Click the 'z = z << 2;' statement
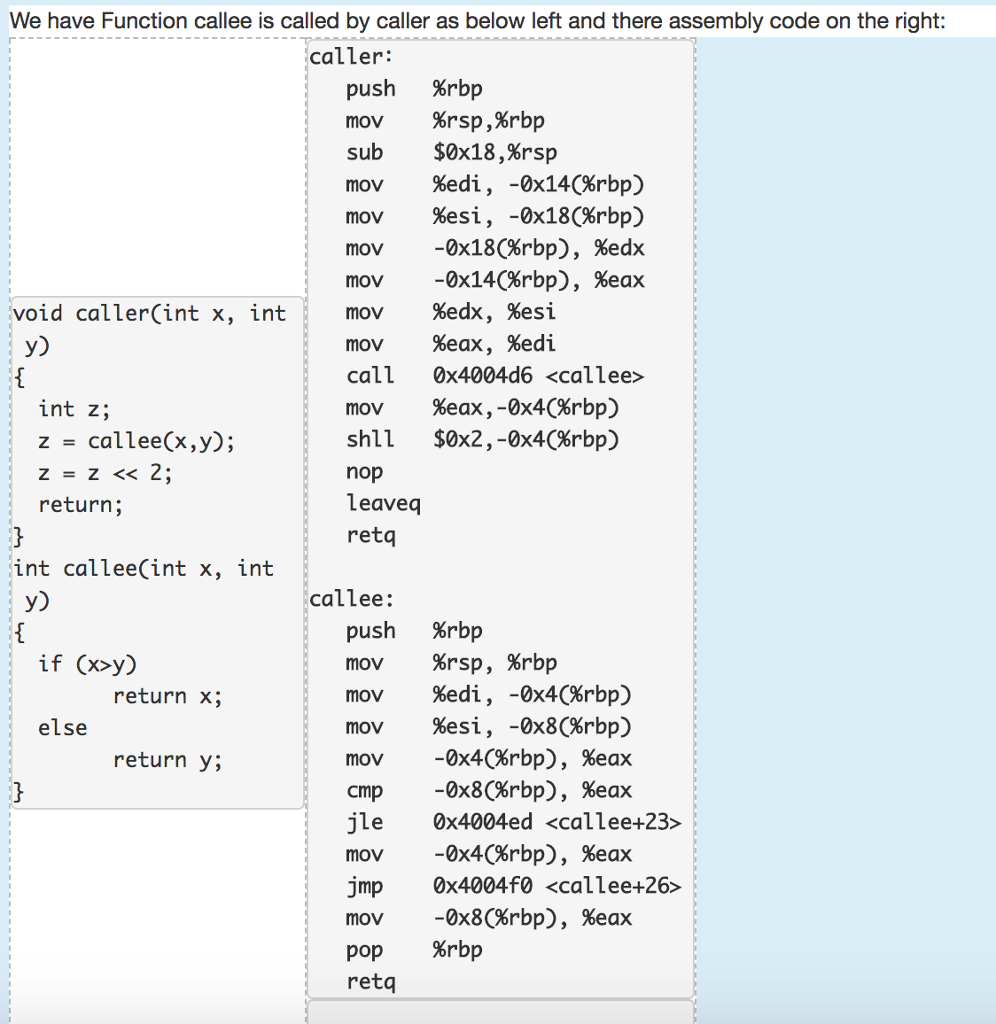 (105, 473)
